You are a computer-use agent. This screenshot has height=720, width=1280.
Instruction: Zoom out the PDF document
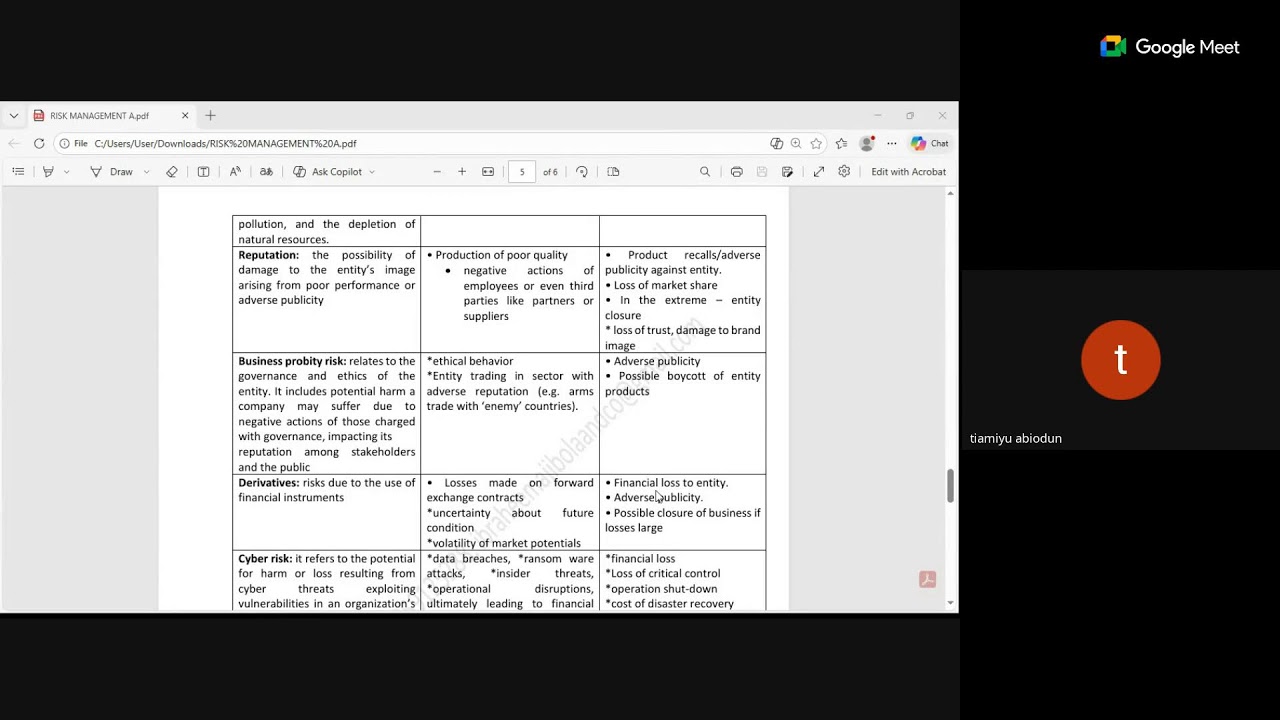[437, 172]
